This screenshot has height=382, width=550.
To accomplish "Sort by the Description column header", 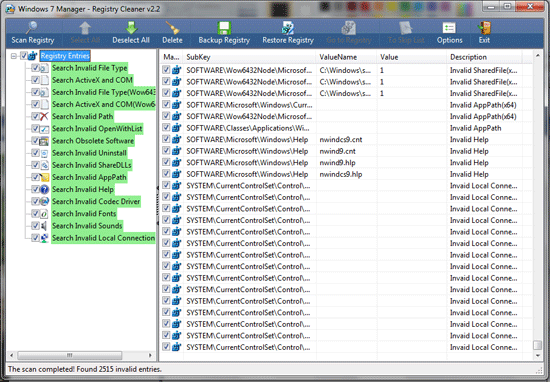I will pyautogui.click(x=484, y=57).
